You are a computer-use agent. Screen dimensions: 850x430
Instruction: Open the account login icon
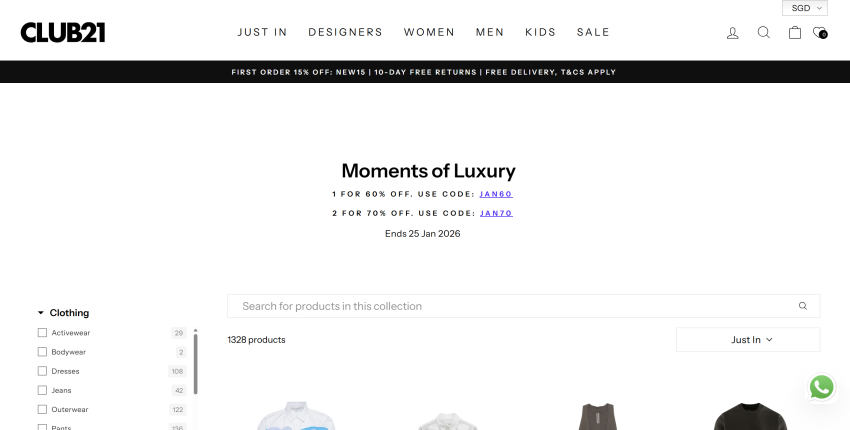(x=733, y=32)
